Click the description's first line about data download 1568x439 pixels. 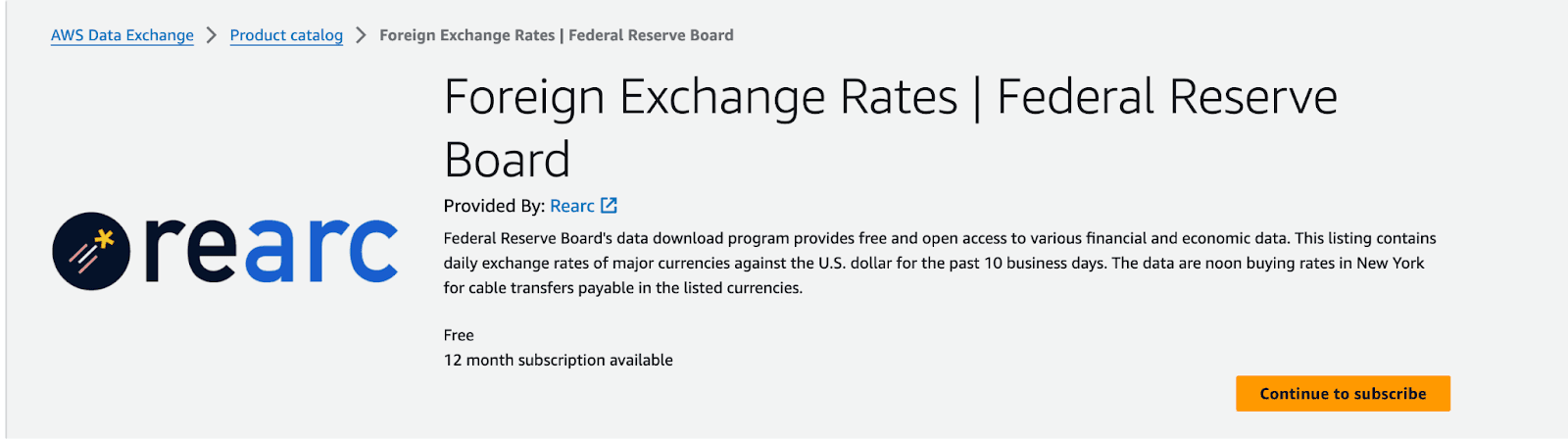point(939,238)
